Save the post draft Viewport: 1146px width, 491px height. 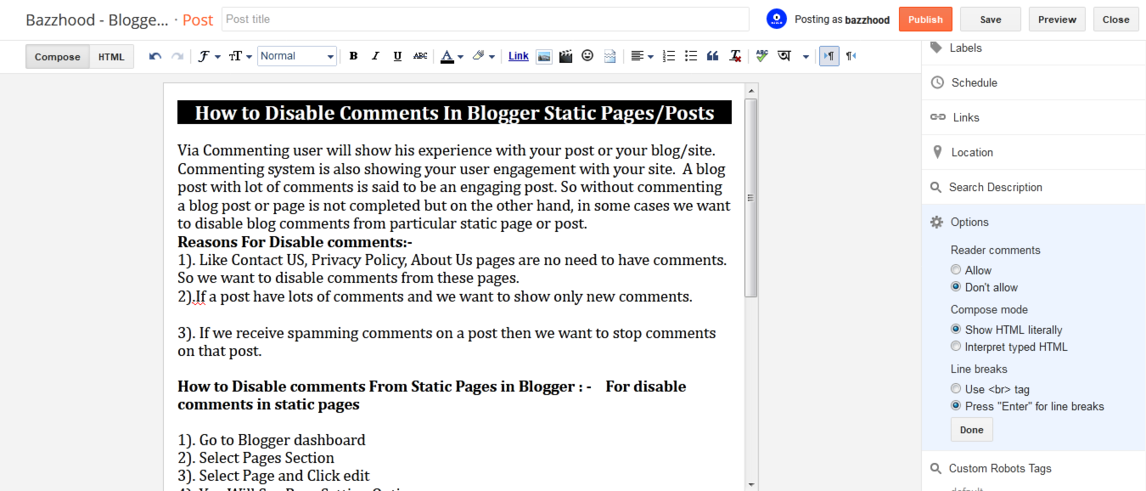990,20
